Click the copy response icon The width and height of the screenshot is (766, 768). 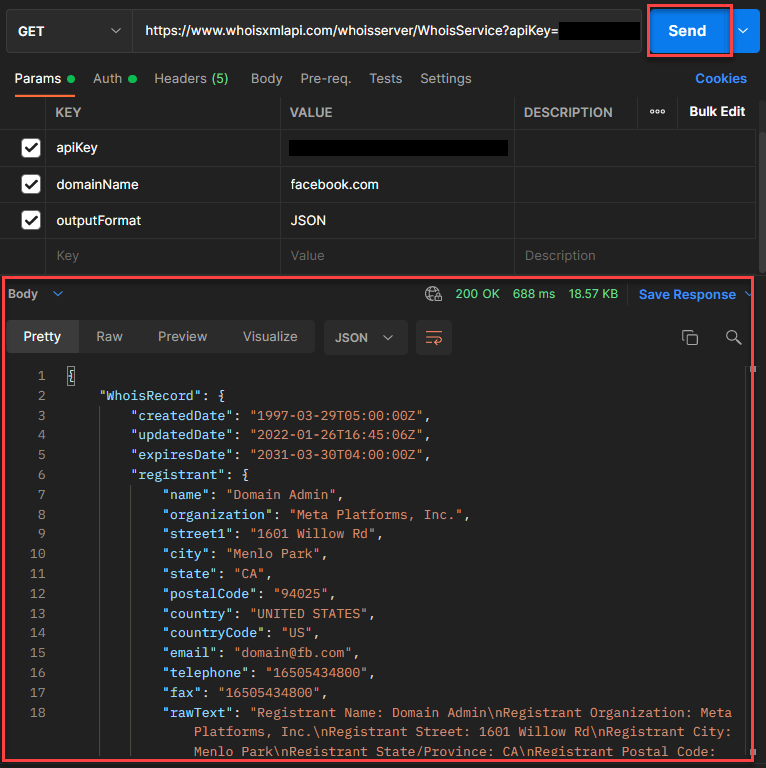point(690,337)
